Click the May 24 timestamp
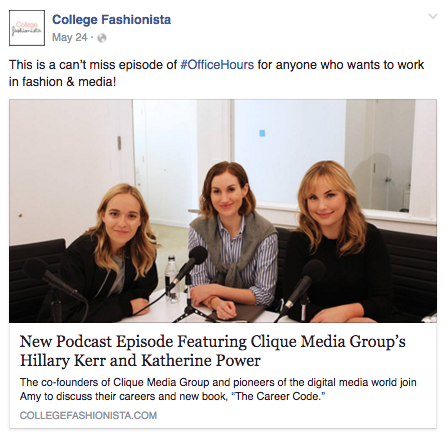The height and width of the screenshot is (440, 447). pyautogui.click(x=70, y=37)
